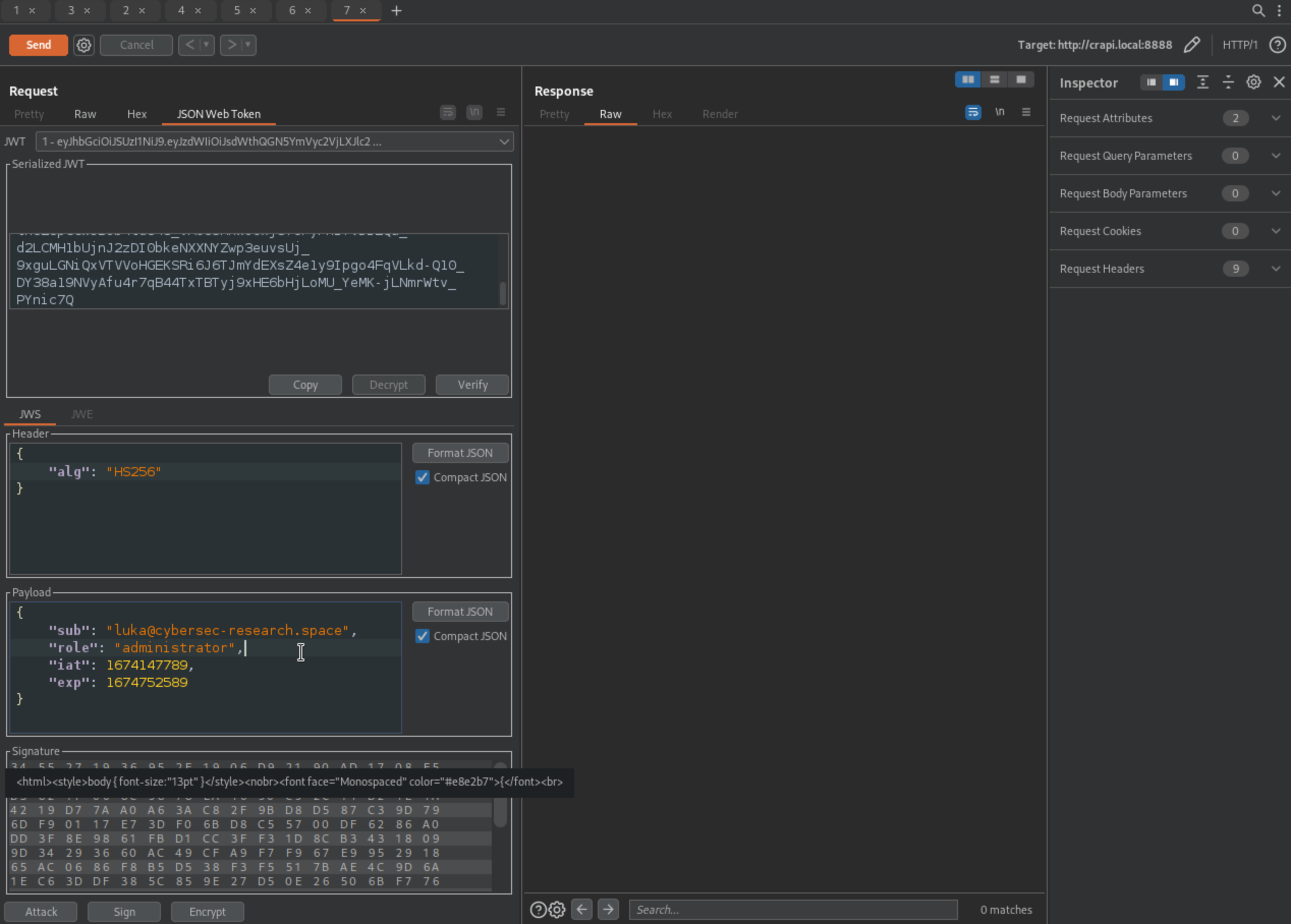The image size is (1291, 924).
Task: Open the Inspector settings gear icon
Action: click(x=1253, y=82)
